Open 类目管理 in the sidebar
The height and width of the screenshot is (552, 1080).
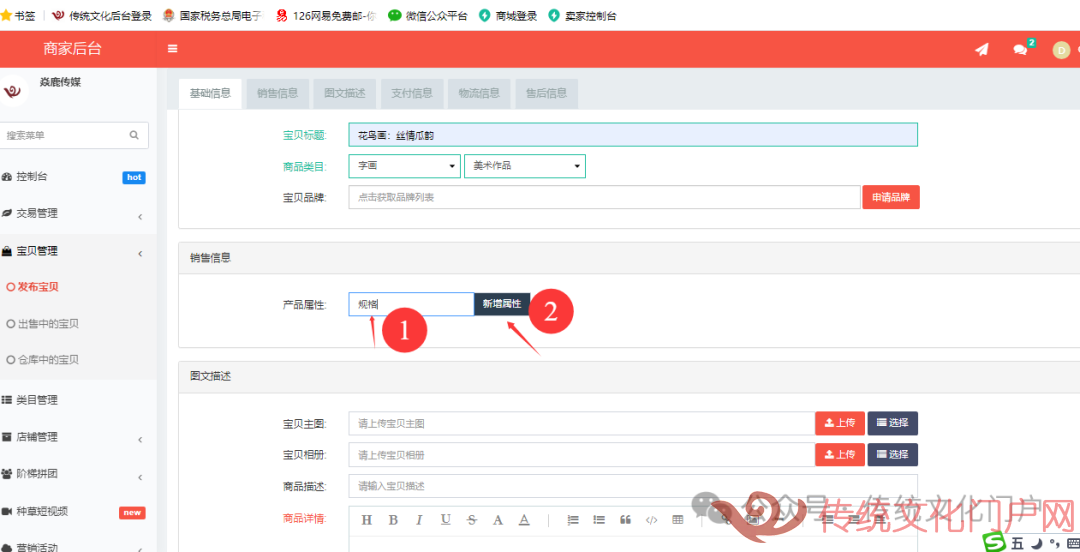pos(78,400)
